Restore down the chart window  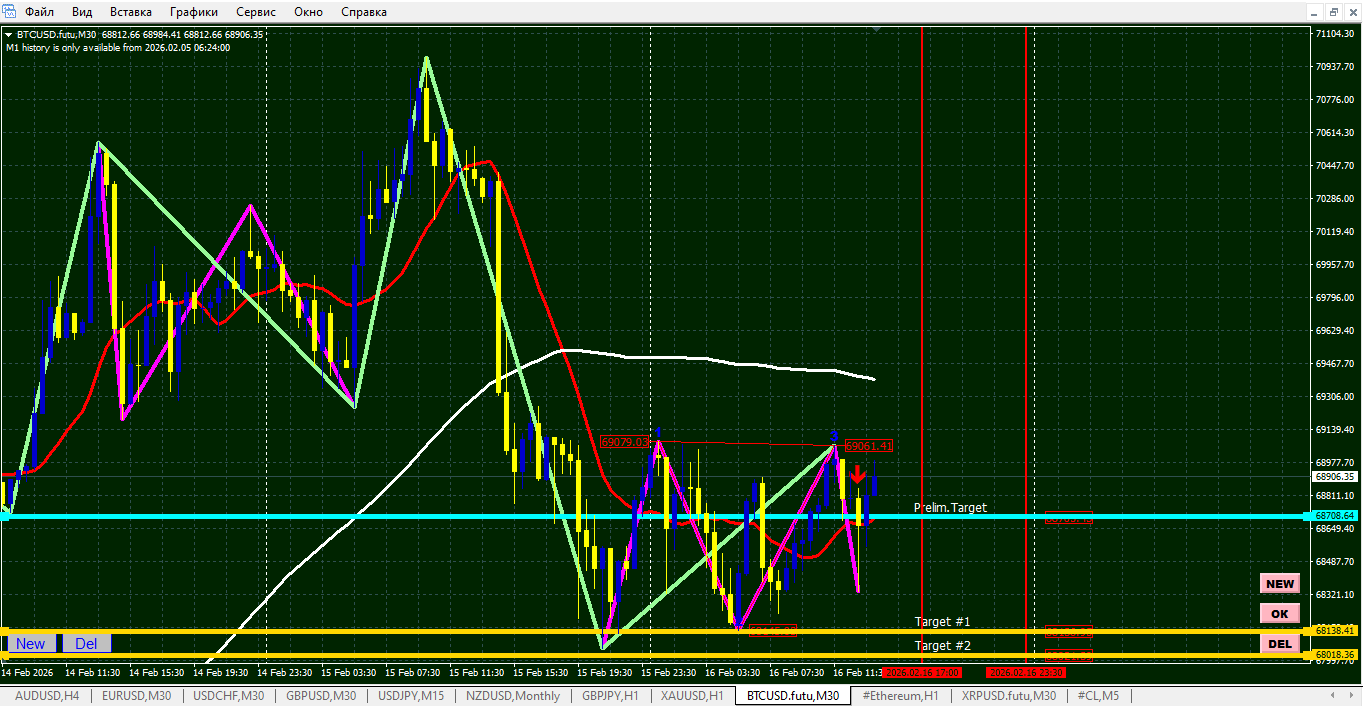coord(1334,11)
